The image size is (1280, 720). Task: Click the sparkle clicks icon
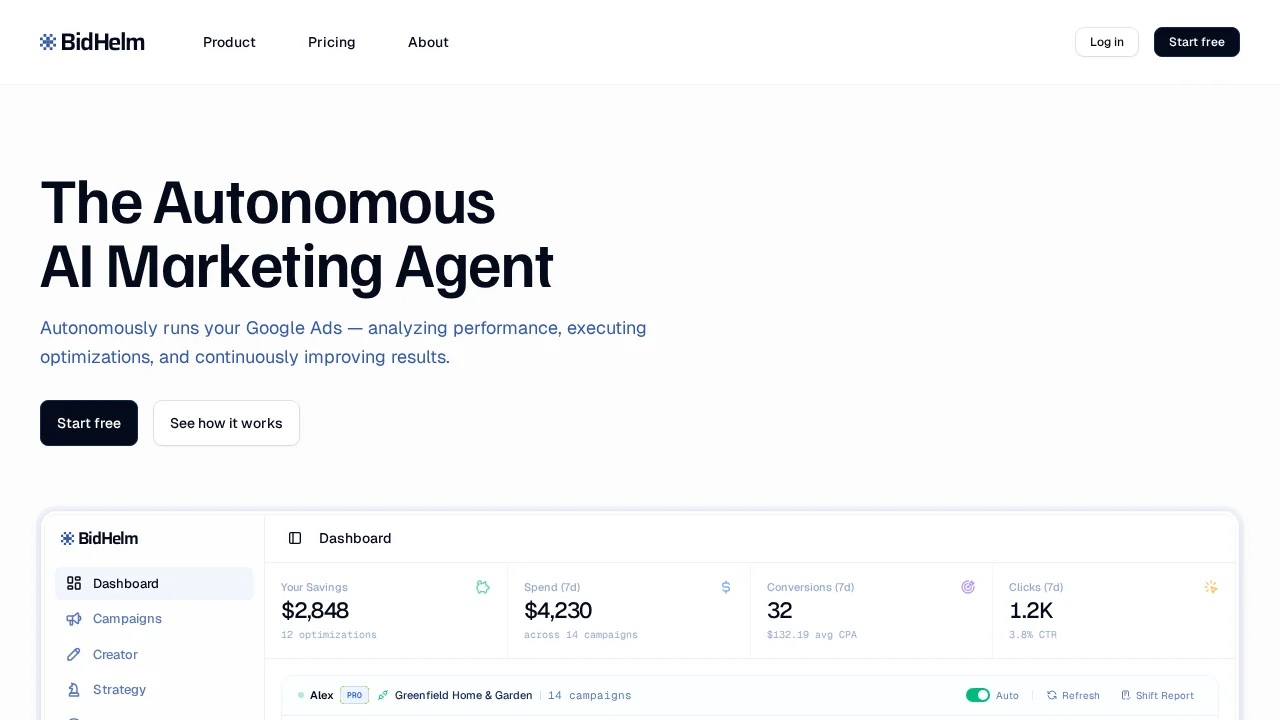1211,587
